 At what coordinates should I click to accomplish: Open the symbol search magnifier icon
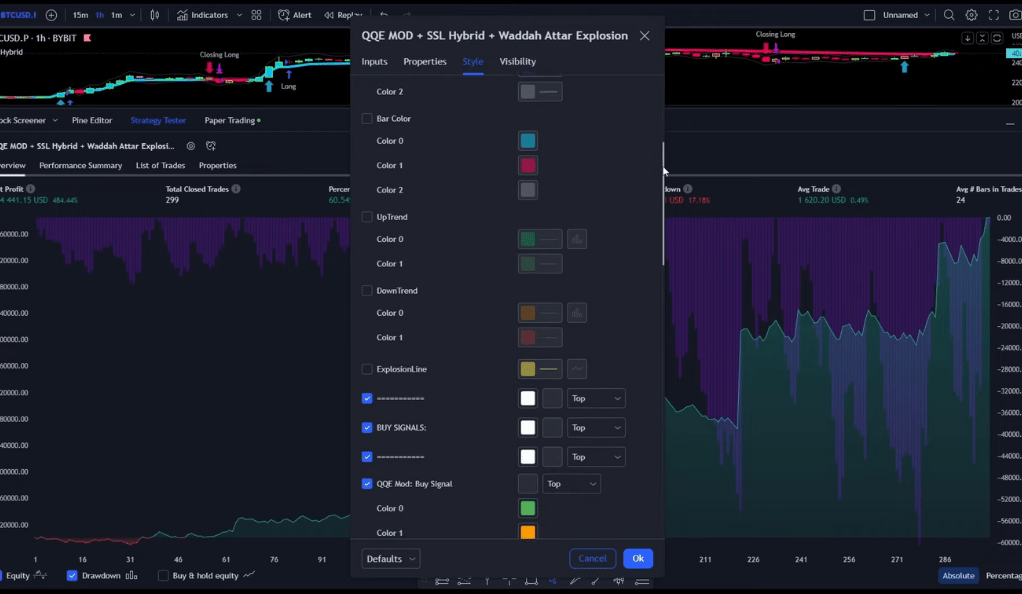coord(949,14)
